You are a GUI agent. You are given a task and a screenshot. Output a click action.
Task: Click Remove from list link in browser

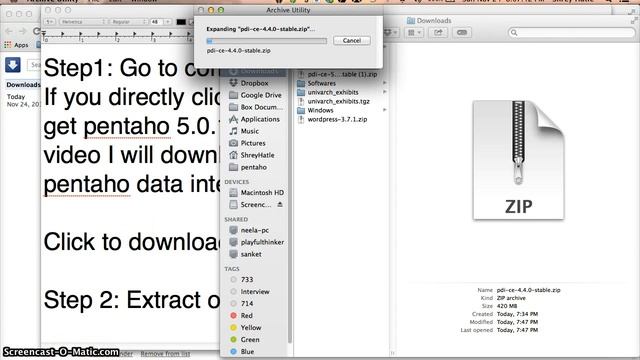(165, 354)
